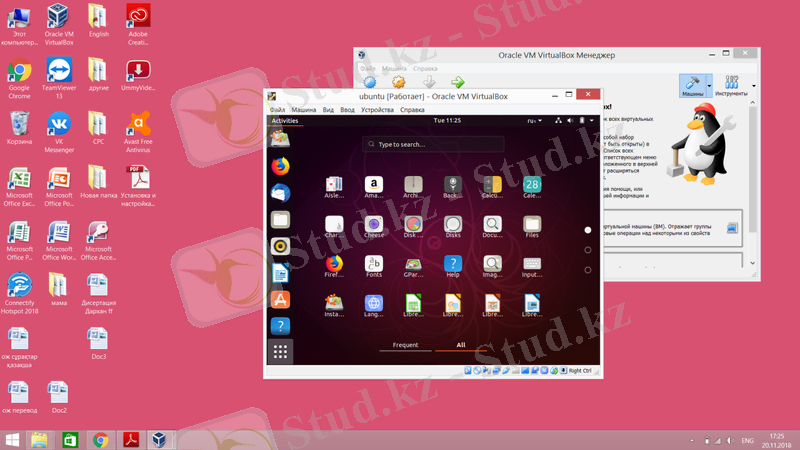Open the Calculator app
The height and width of the screenshot is (450, 800).
[x=492, y=184]
